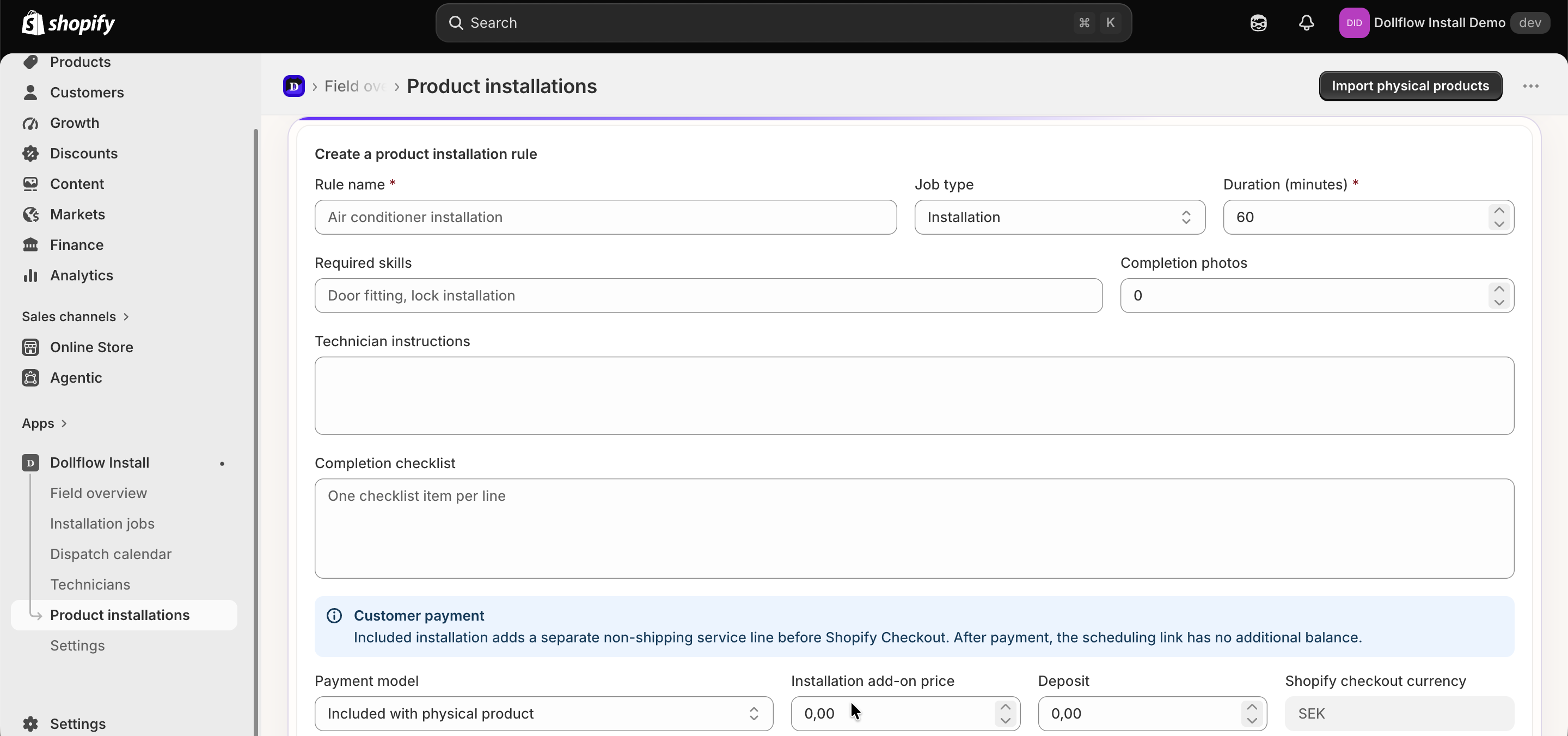Click the Products tag icon
This screenshot has width=1568, height=736.
30,62
